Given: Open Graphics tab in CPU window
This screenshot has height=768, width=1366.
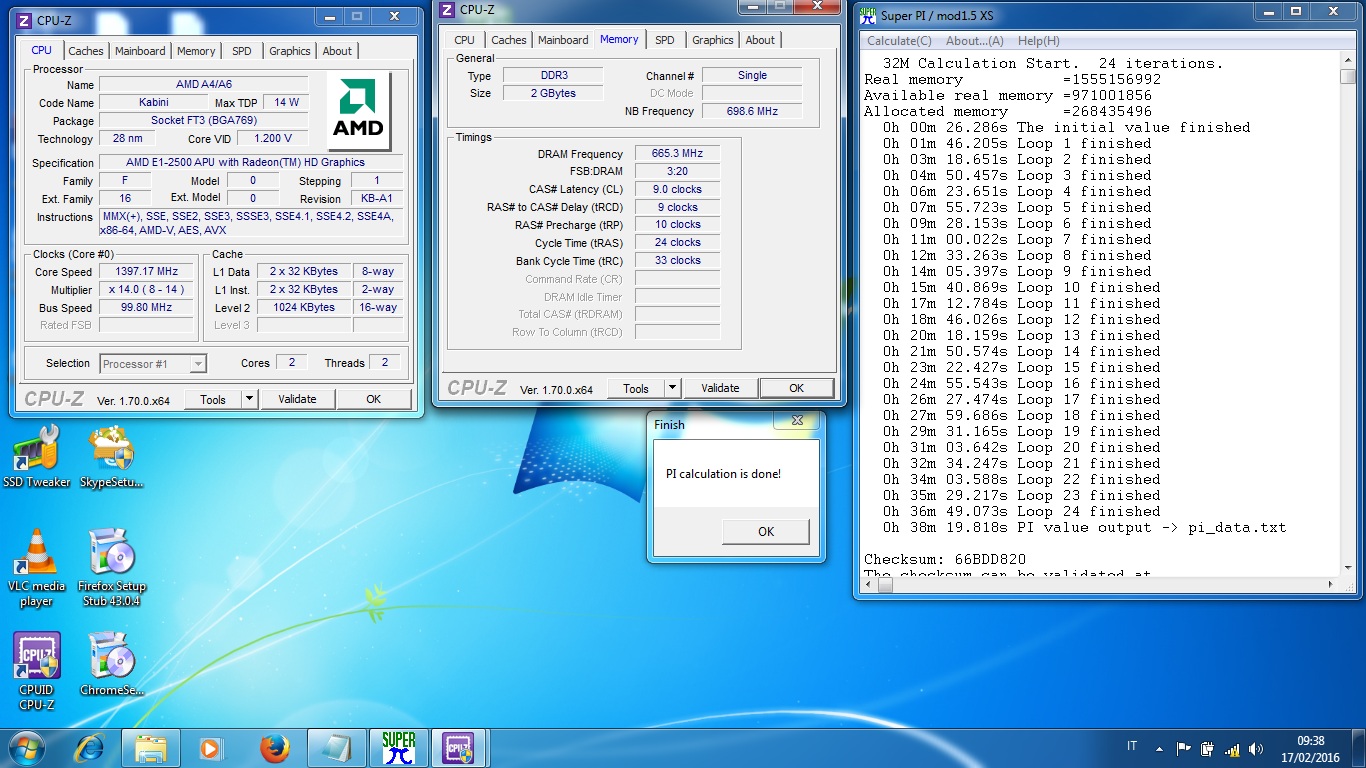Looking at the screenshot, I should coord(290,51).
